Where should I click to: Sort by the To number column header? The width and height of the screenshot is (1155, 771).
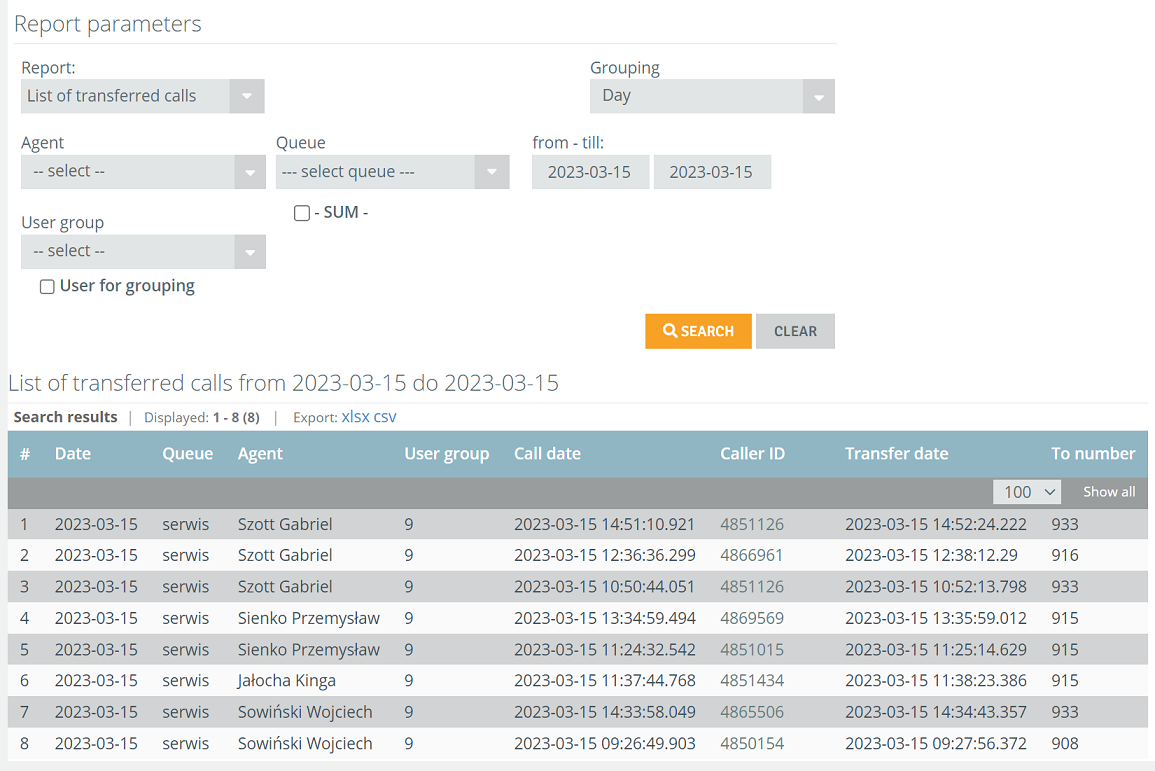(1093, 454)
